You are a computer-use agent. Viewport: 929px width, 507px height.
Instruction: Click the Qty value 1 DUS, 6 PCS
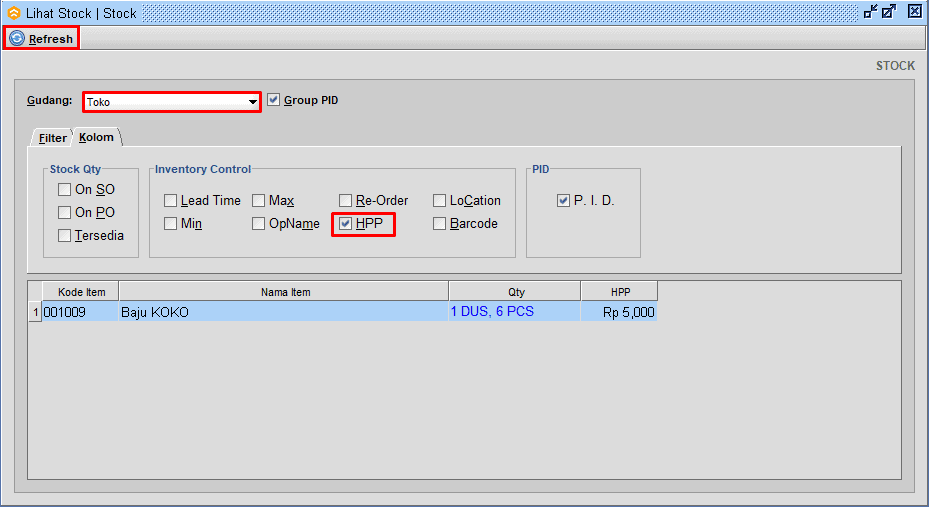click(x=492, y=312)
